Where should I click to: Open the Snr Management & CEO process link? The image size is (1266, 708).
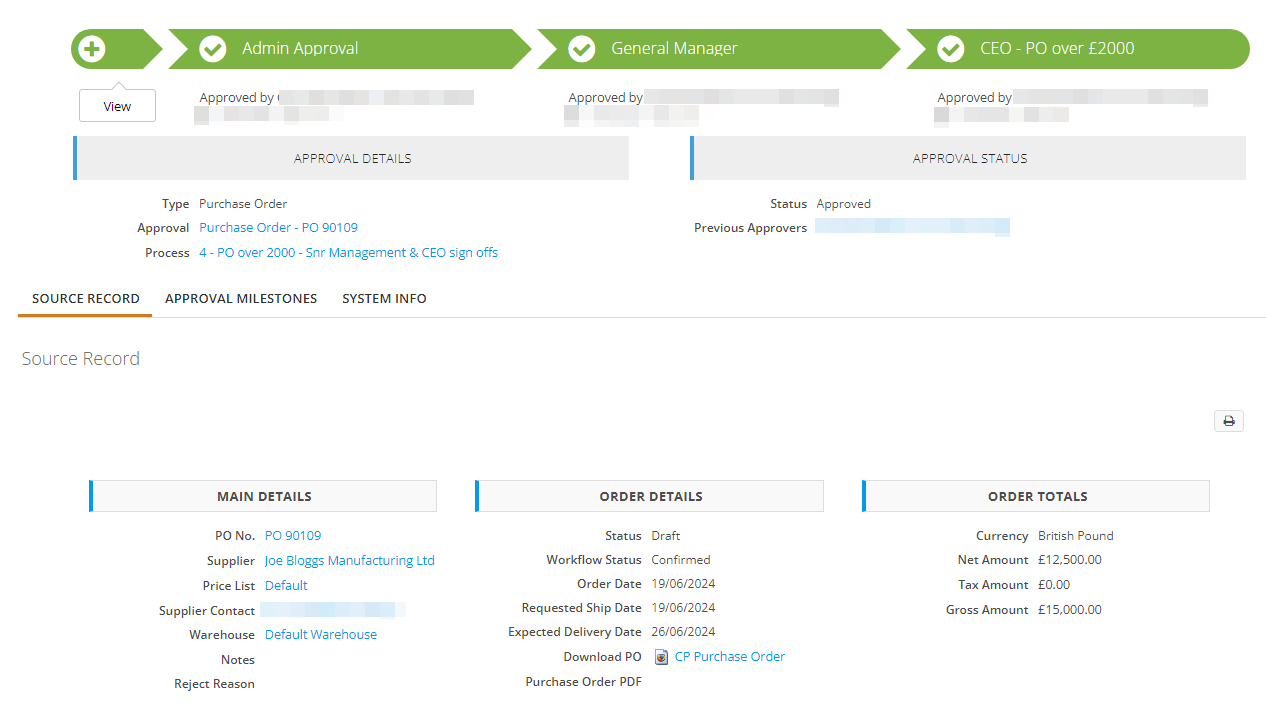point(348,253)
